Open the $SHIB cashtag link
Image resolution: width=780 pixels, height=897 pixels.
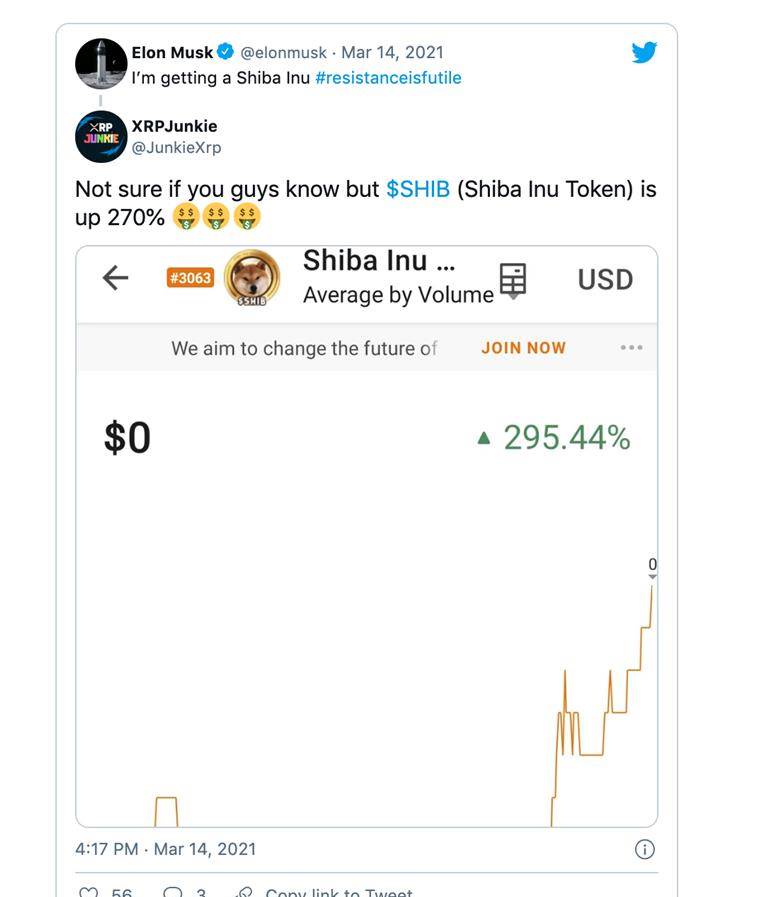tap(418, 189)
